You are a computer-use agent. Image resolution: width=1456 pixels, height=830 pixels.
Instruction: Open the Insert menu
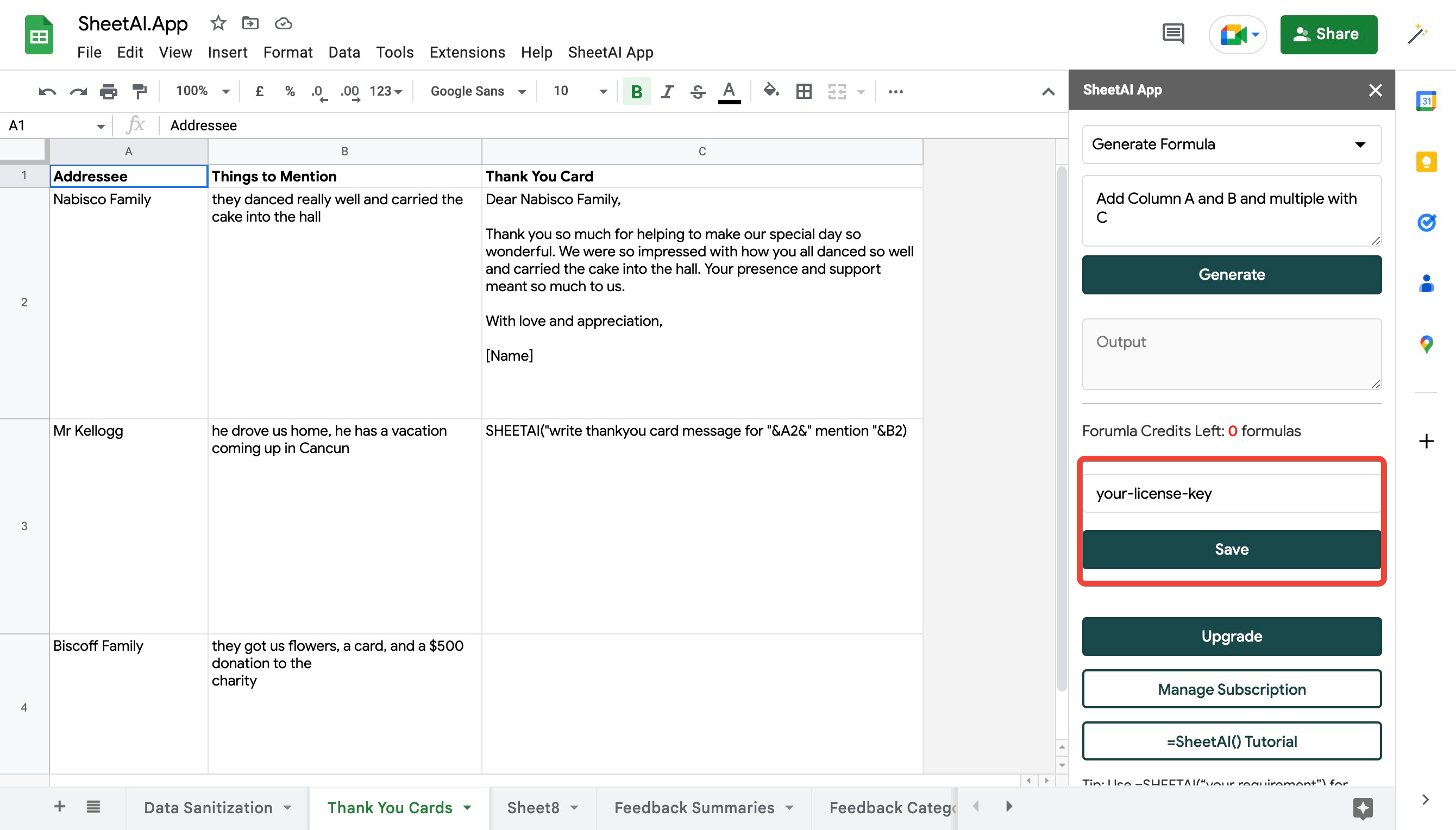(x=228, y=53)
